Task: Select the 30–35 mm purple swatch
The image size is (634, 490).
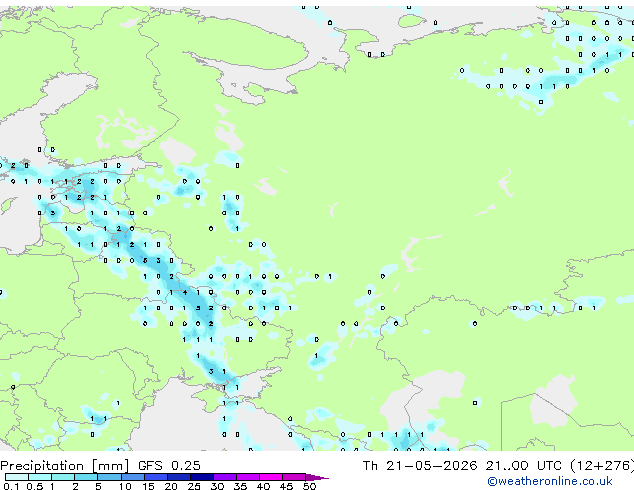Action: pyautogui.click(x=224, y=477)
